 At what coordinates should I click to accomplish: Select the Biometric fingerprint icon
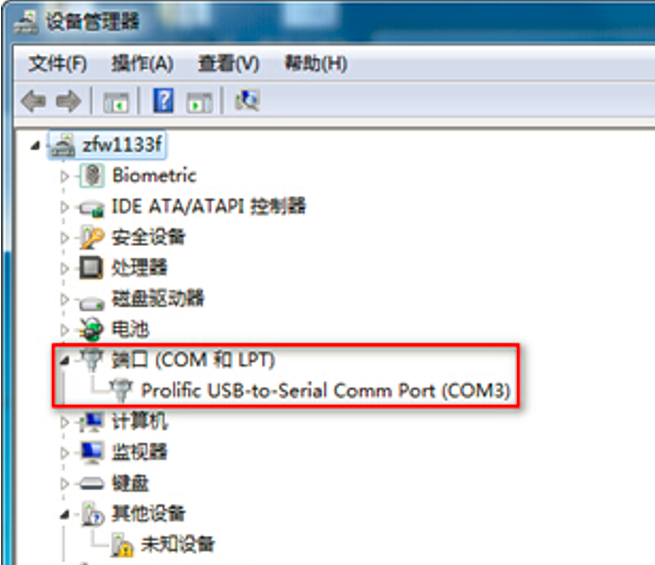pos(92,175)
